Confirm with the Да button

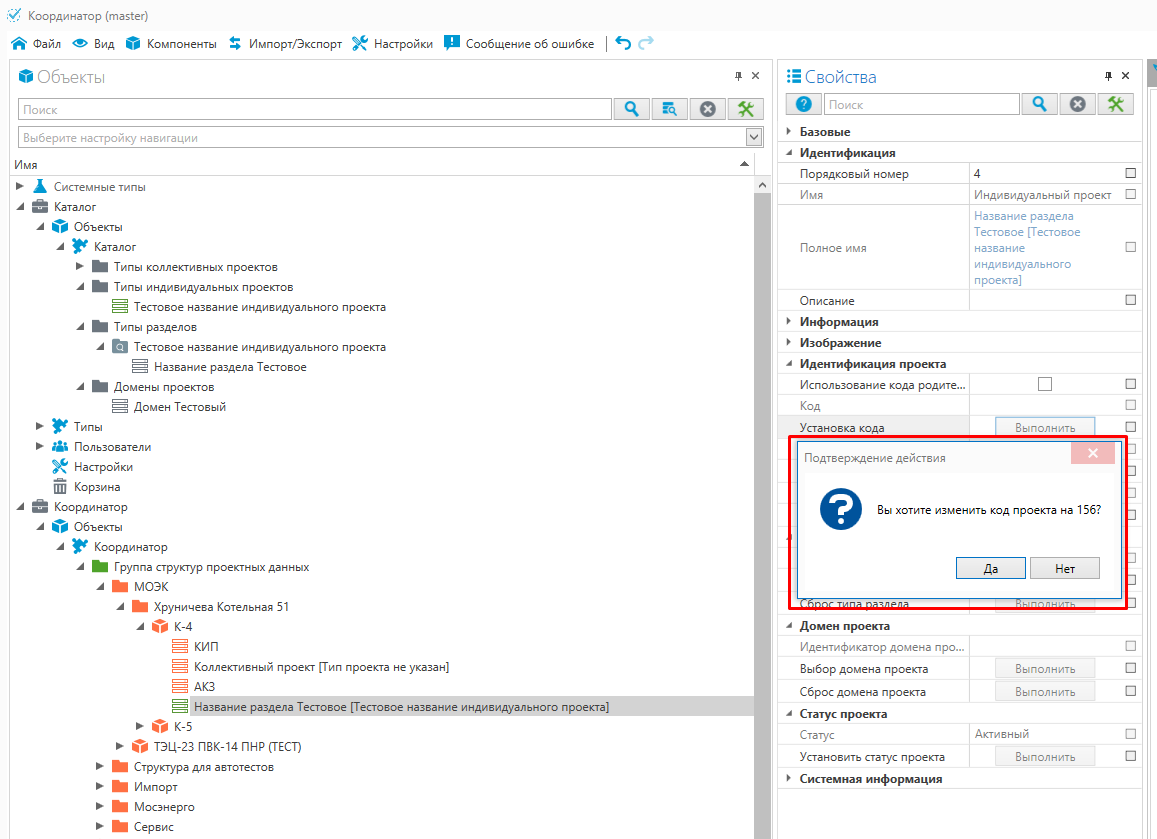tap(990, 568)
